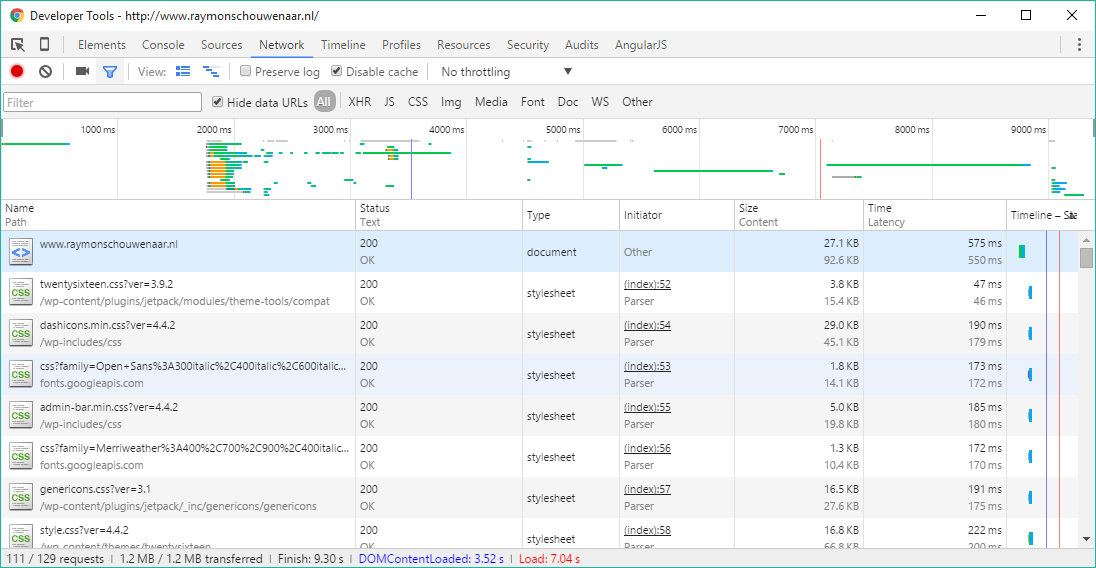Image resolution: width=1096 pixels, height=568 pixels.
Task: Open initiator link (index):54
Action: click(647, 325)
